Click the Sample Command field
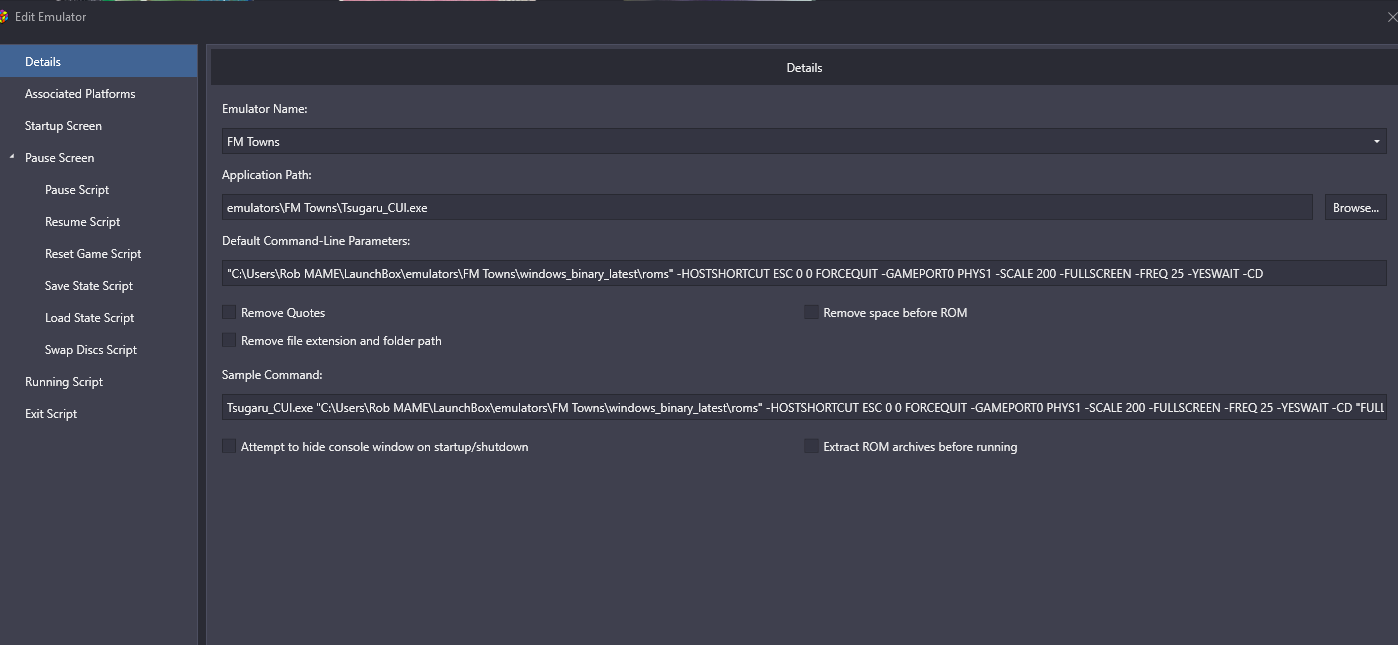1398x645 pixels. (x=804, y=407)
